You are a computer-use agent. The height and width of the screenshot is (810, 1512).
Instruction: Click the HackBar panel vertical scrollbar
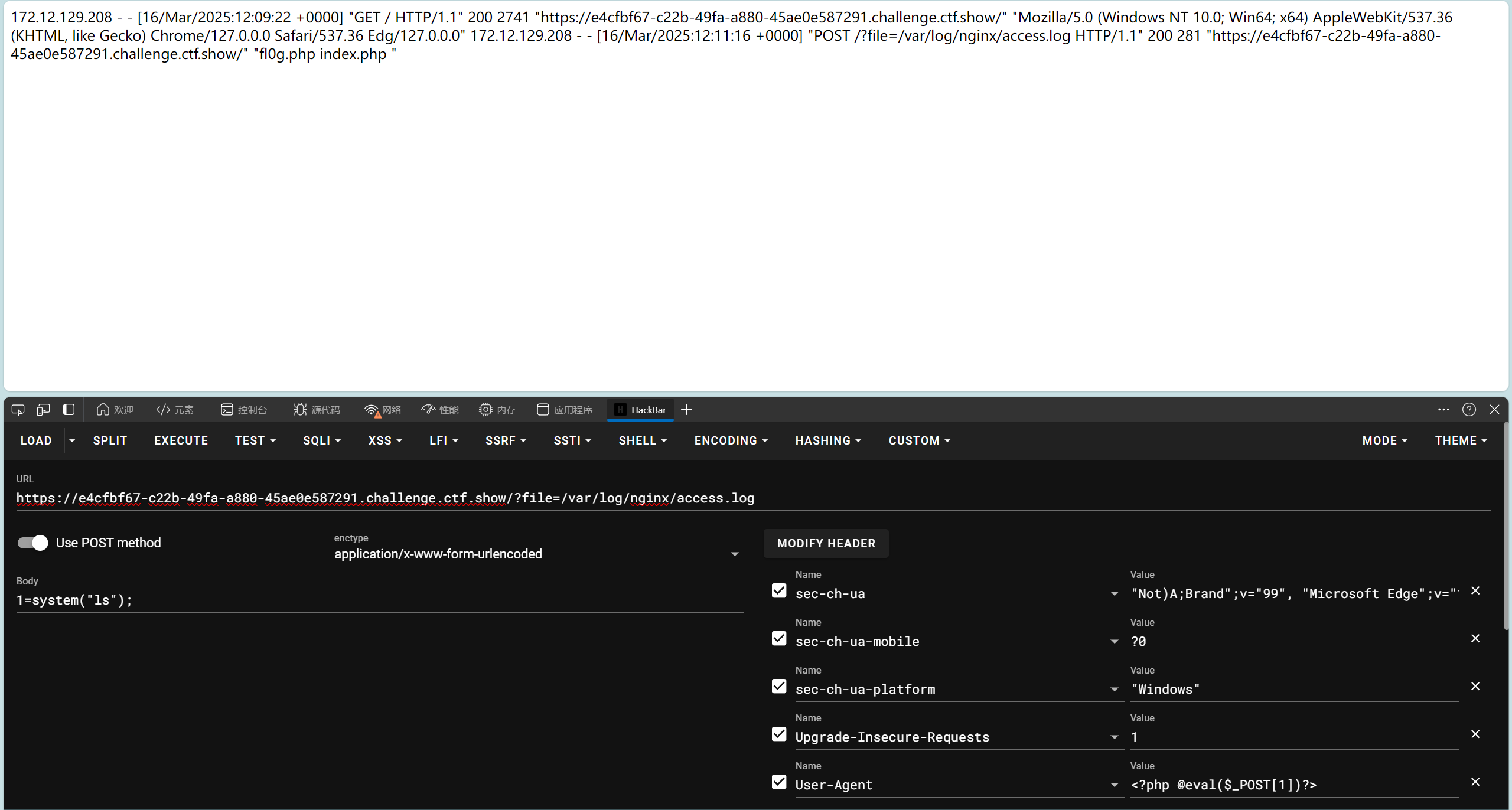(1506, 525)
